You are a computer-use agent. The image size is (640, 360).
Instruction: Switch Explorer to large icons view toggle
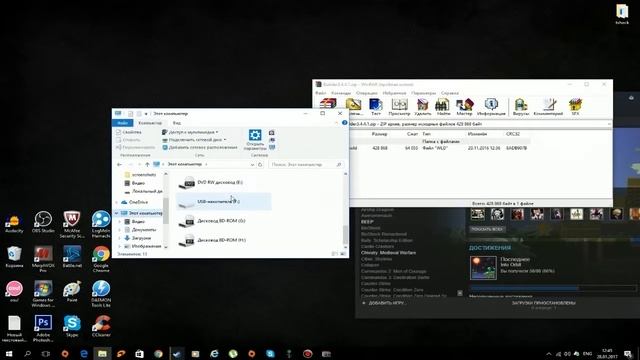pos(343,254)
